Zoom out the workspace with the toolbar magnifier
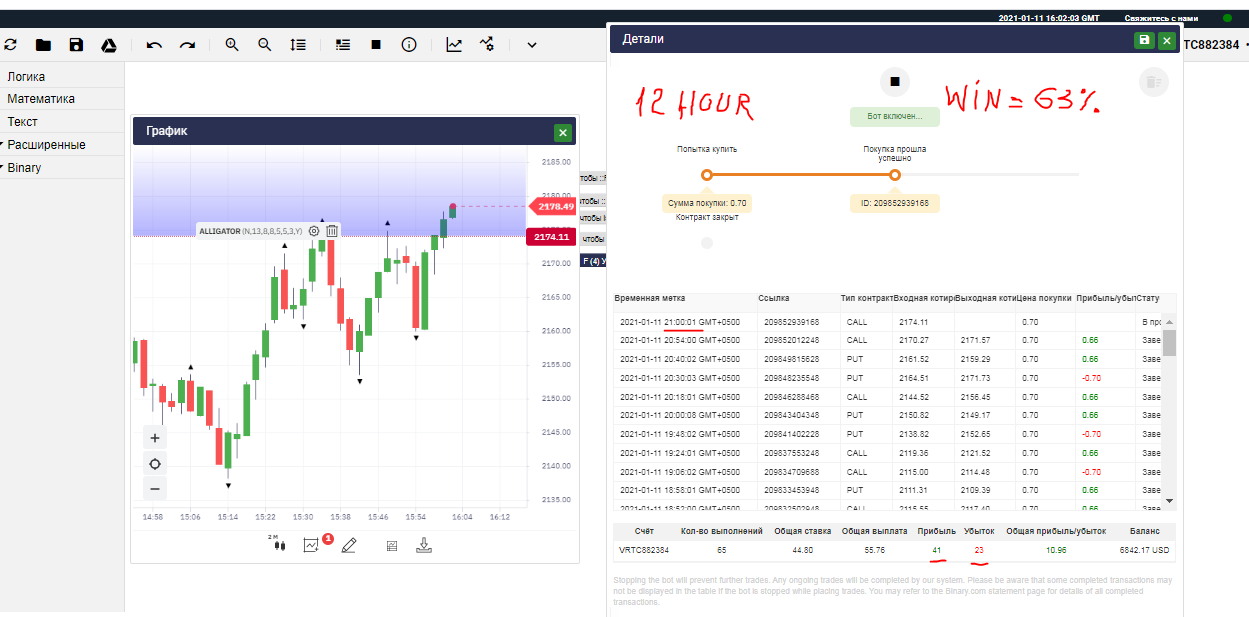 tap(265, 45)
